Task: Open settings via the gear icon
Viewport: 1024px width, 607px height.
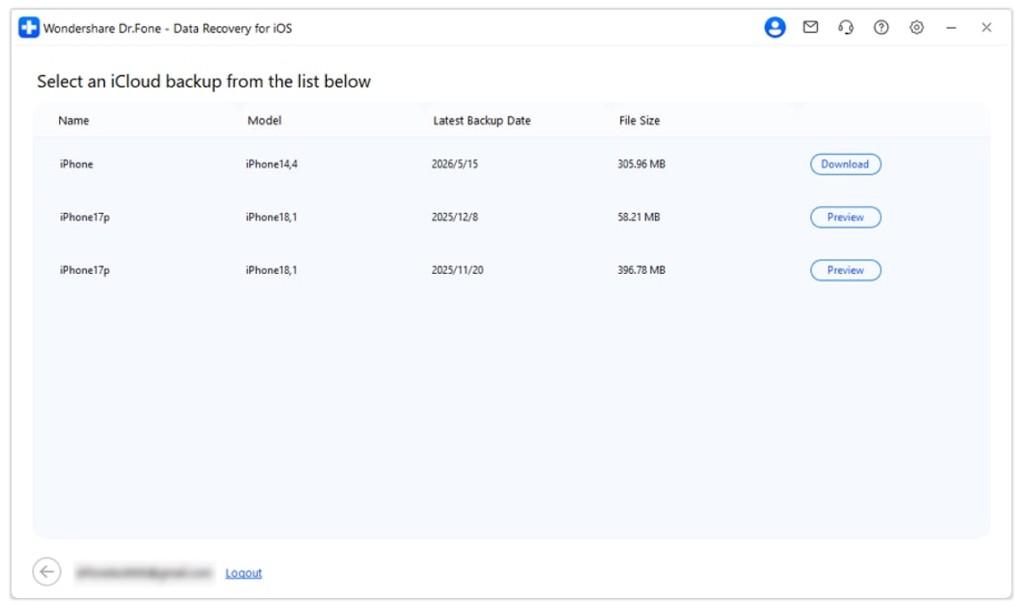Action: 916,27
